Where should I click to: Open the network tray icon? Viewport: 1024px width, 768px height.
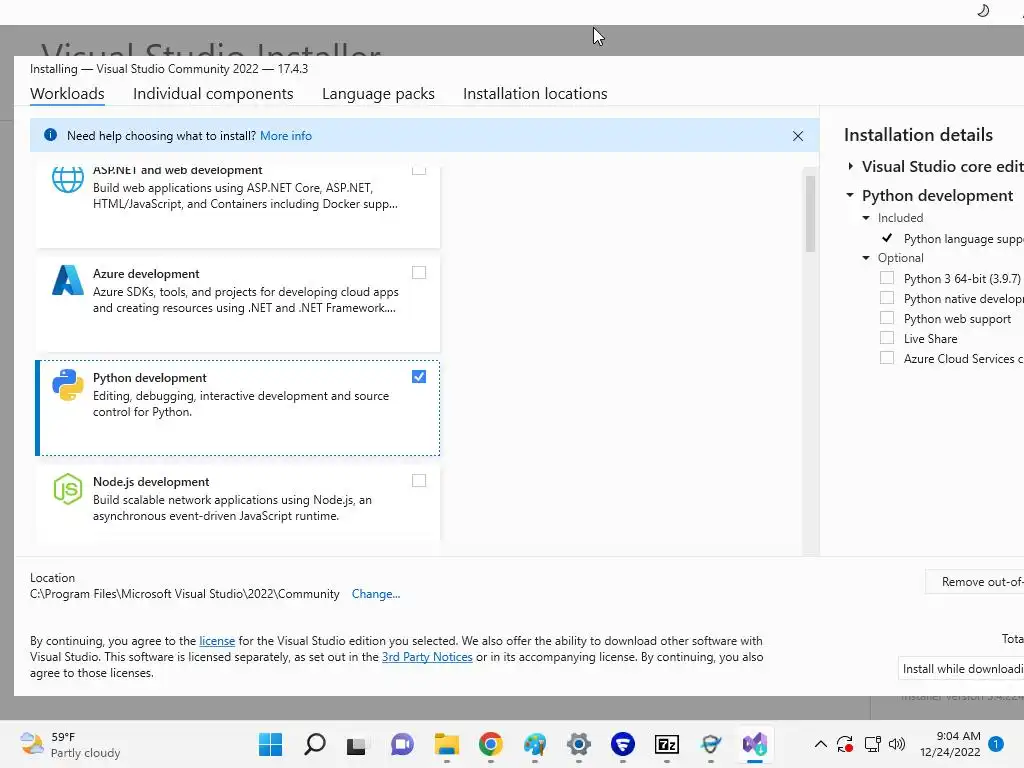pos(872,744)
